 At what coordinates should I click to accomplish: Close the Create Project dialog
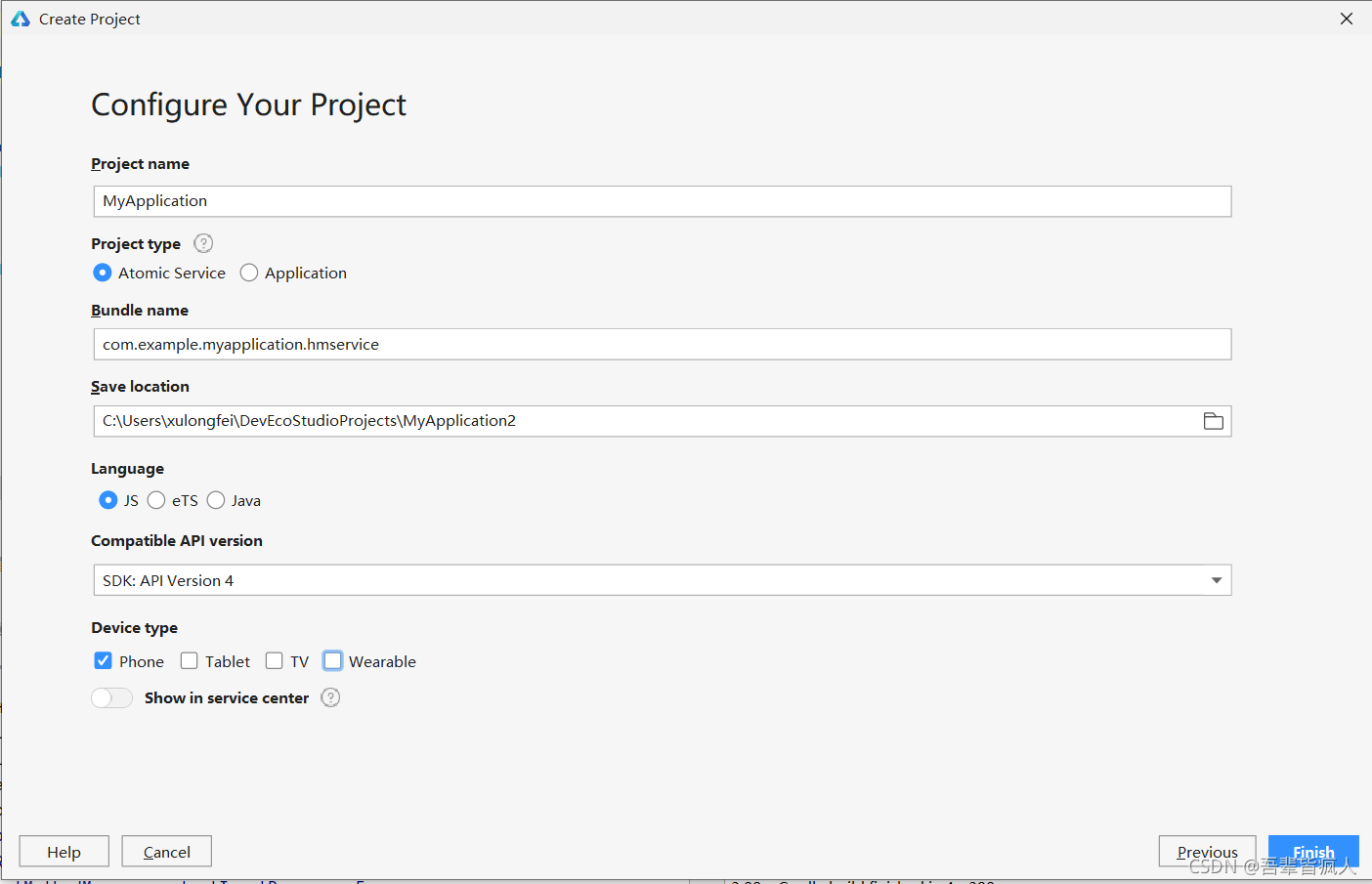tap(1347, 19)
